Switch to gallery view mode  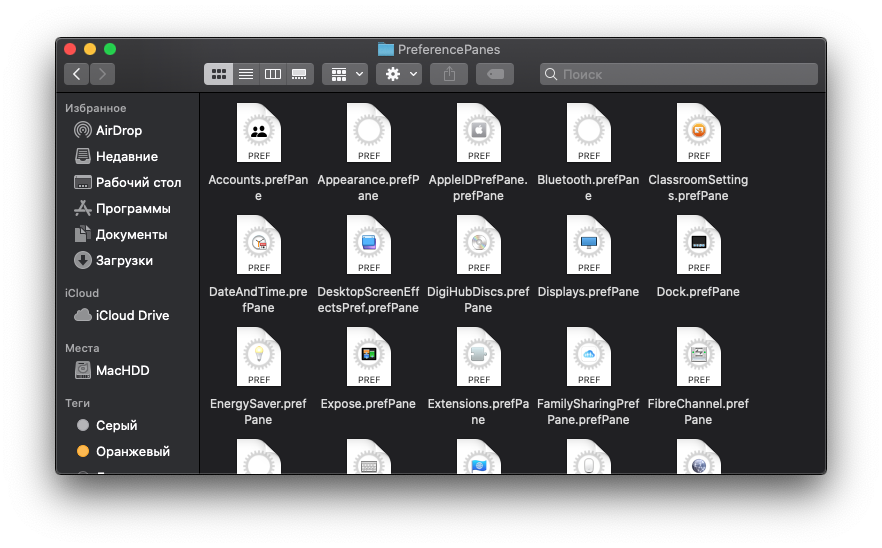click(x=299, y=74)
